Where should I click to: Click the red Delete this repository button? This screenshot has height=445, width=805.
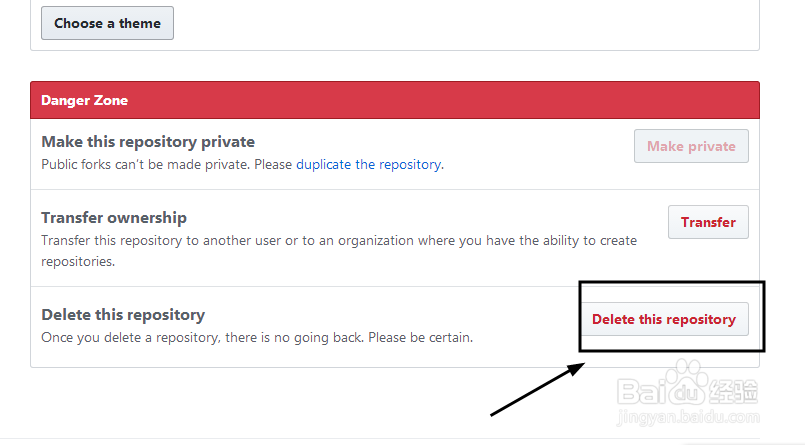(x=664, y=319)
